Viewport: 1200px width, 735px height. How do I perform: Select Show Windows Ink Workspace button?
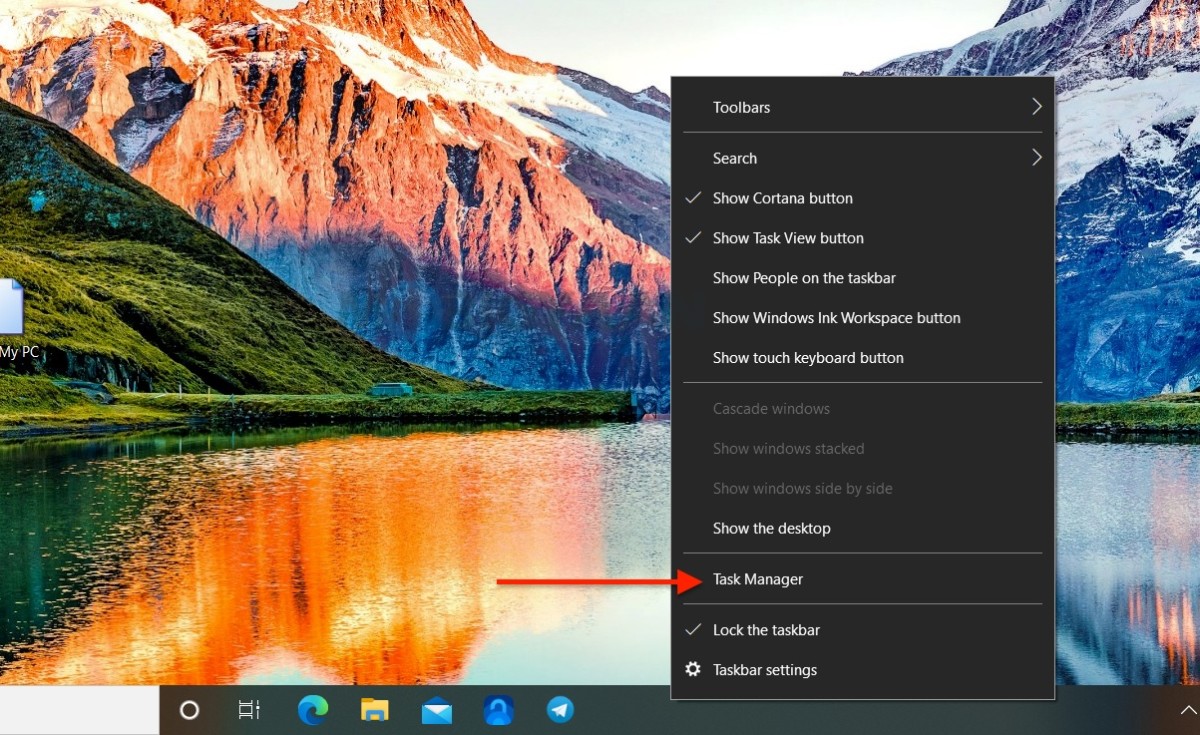pyautogui.click(x=836, y=318)
